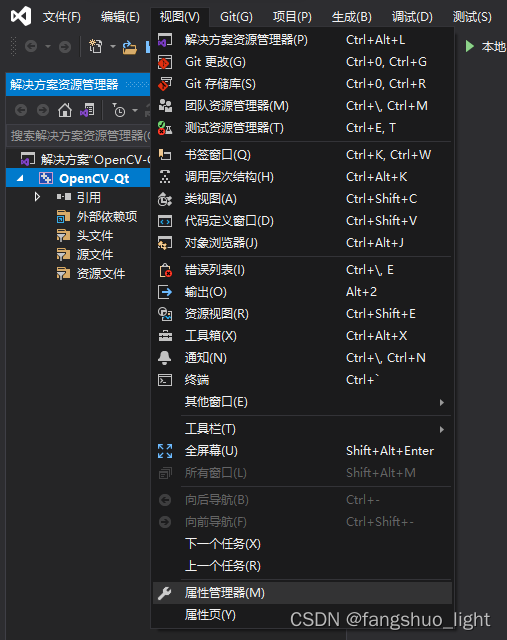Click the new project toolbar icon
The image size is (507, 640).
(96, 46)
